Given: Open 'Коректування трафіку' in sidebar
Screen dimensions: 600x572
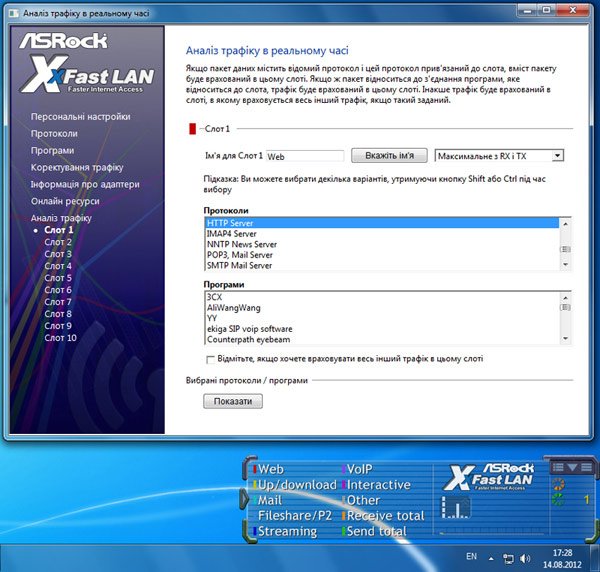Looking at the screenshot, I should [x=77, y=167].
